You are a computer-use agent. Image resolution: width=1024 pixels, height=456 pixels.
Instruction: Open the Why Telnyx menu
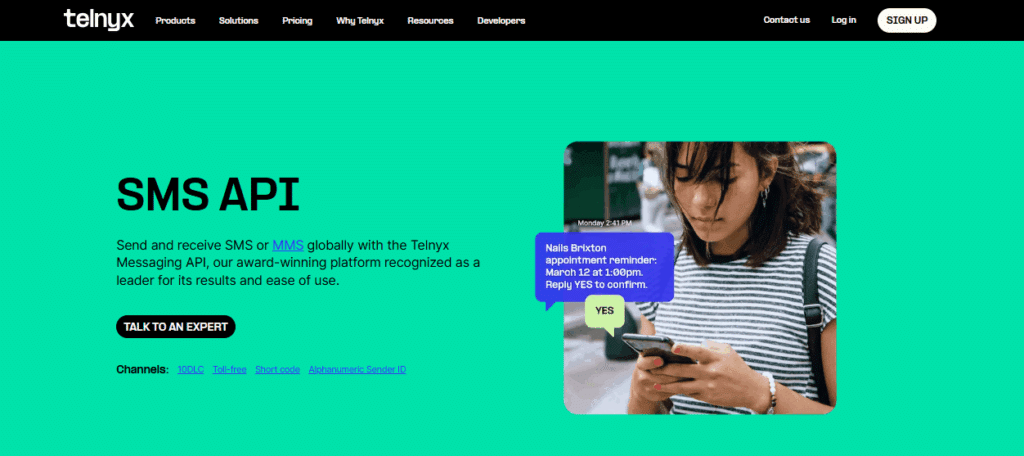pyautogui.click(x=360, y=20)
